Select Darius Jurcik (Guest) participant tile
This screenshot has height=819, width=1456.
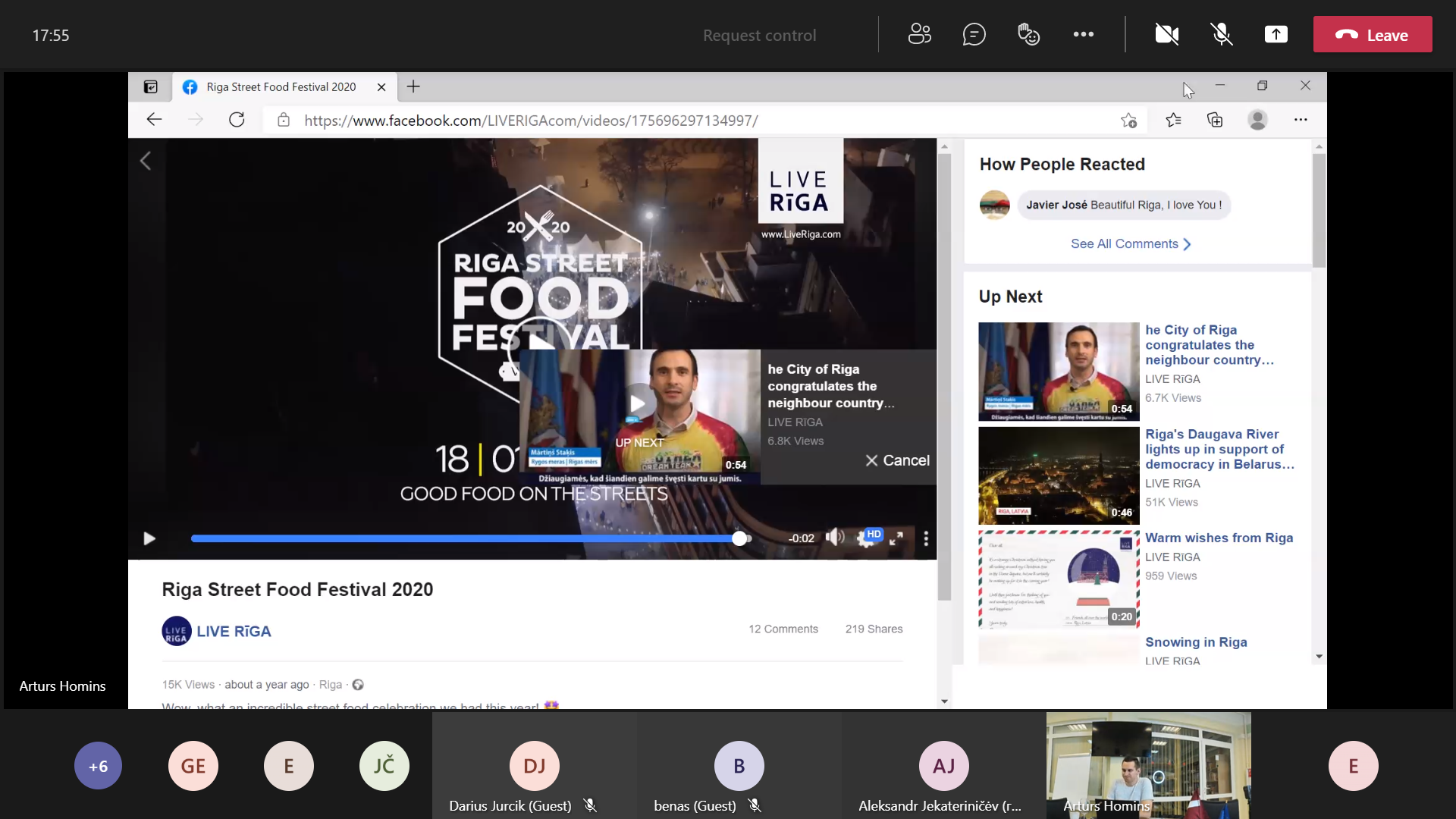click(534, 766)
